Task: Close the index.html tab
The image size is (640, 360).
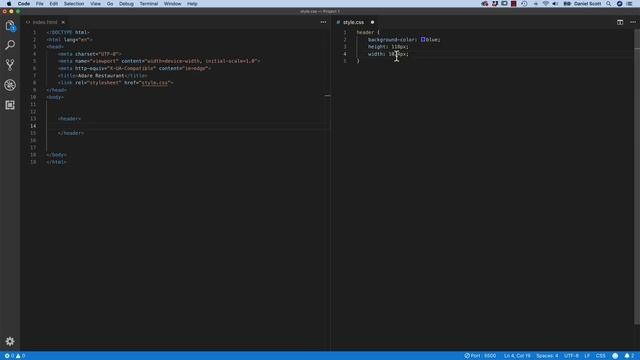Action: coord(63,22)
